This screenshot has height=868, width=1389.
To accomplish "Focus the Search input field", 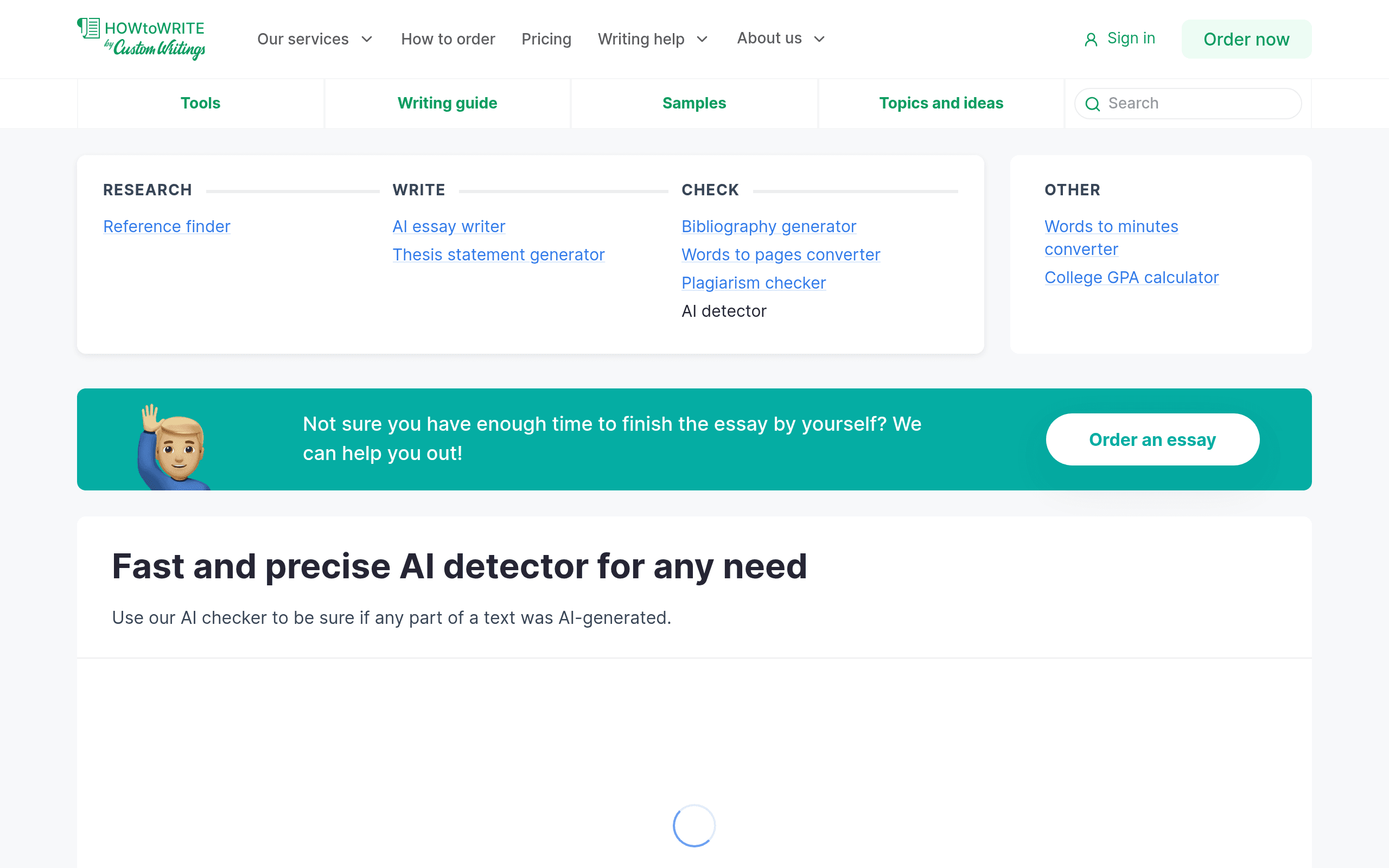I will 1188,103.
